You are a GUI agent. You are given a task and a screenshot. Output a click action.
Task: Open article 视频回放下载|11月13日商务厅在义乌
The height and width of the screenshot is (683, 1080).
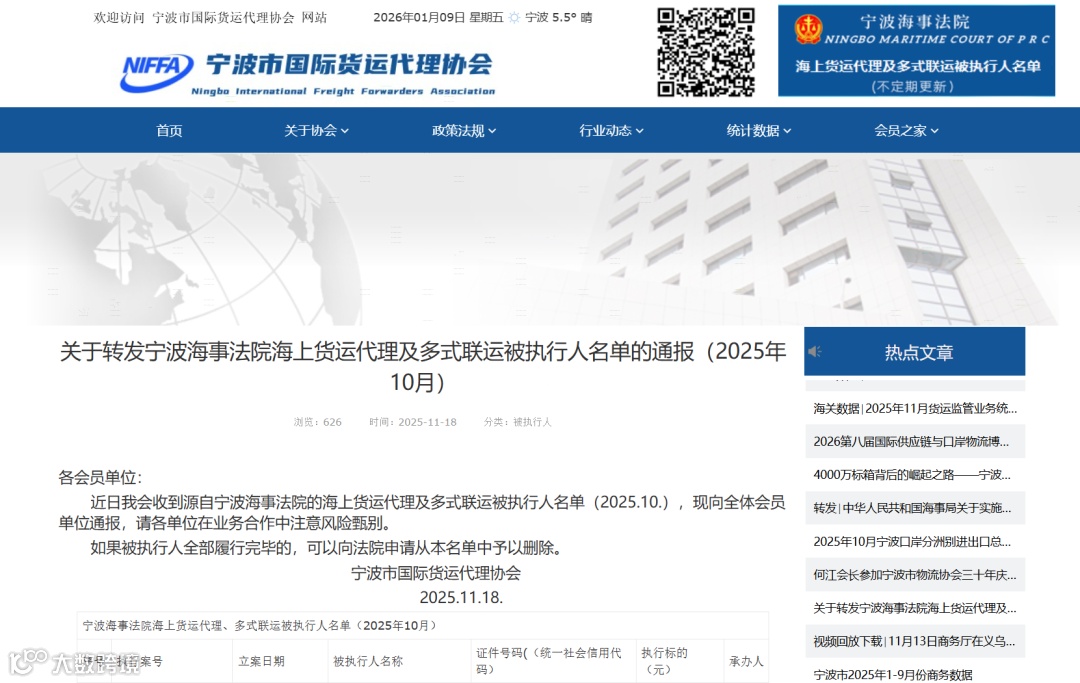tap(915, 641)
